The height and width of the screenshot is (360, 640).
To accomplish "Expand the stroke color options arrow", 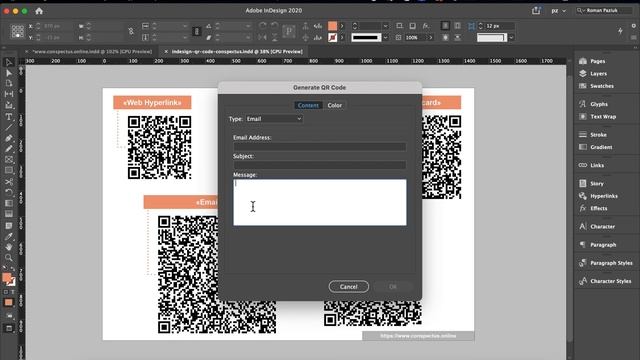I will click(x=342, y=38).
